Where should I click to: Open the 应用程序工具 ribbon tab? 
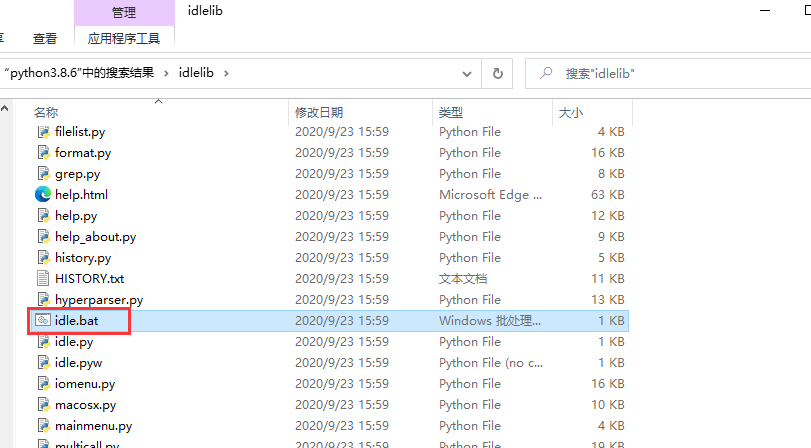click(124, 39)
